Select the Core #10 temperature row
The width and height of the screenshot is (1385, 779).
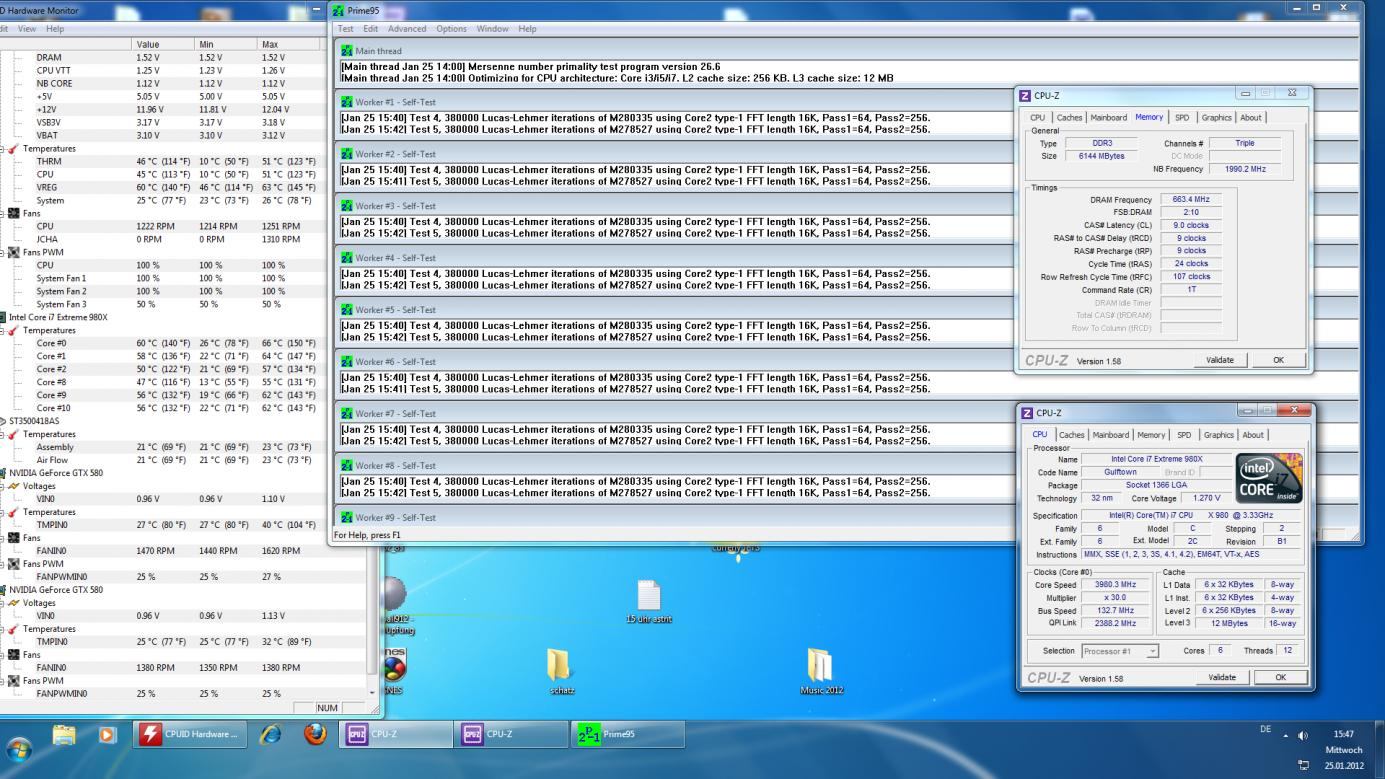click(x=160, y=408)
